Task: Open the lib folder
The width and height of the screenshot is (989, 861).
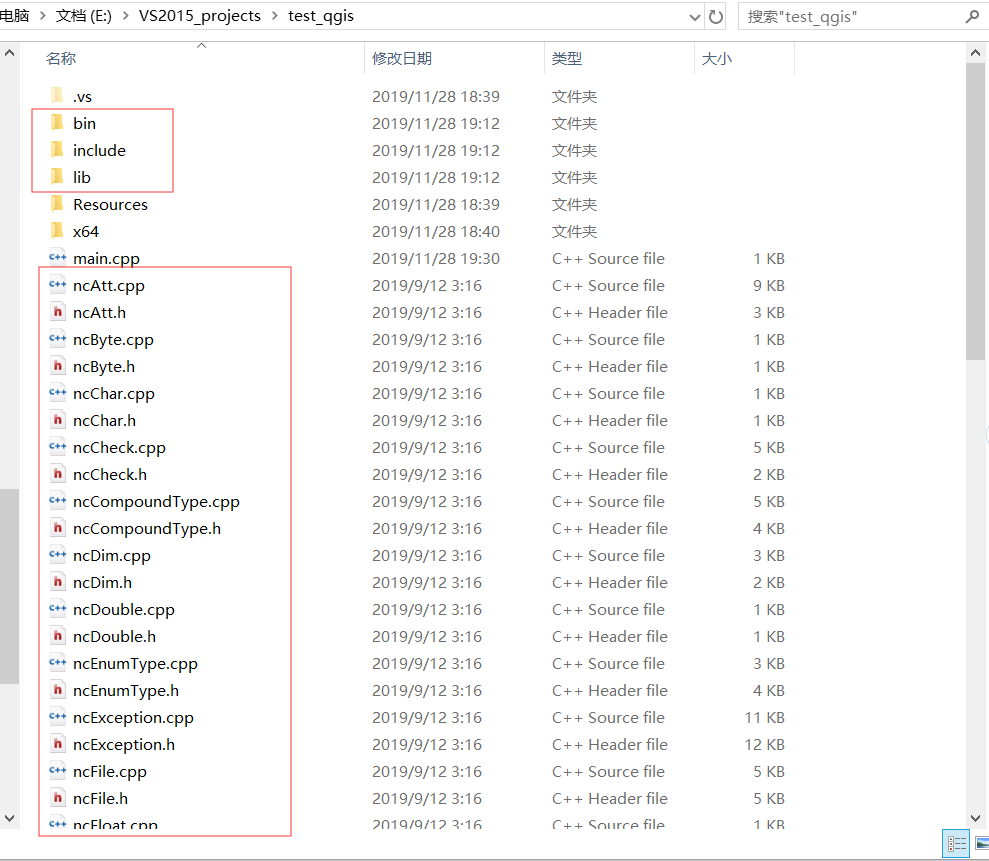Action: 83,177
